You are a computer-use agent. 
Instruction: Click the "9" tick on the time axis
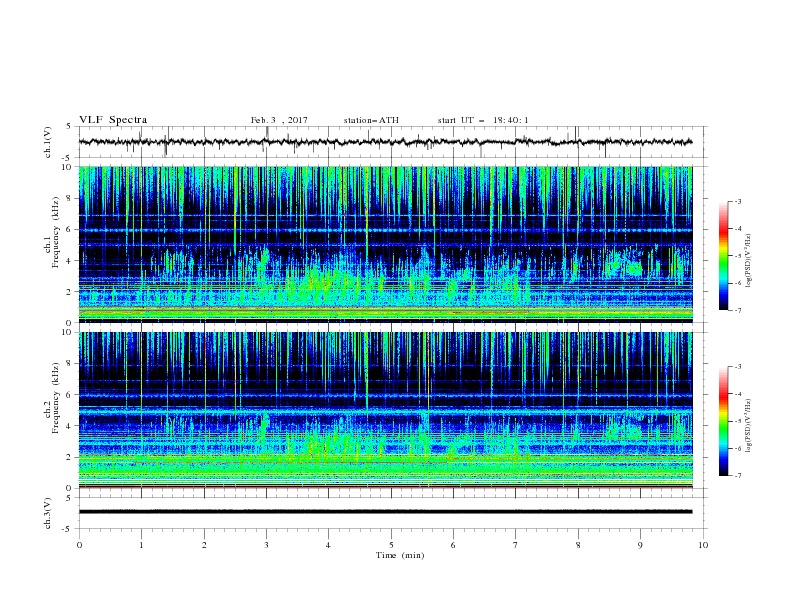pos(640,545)
